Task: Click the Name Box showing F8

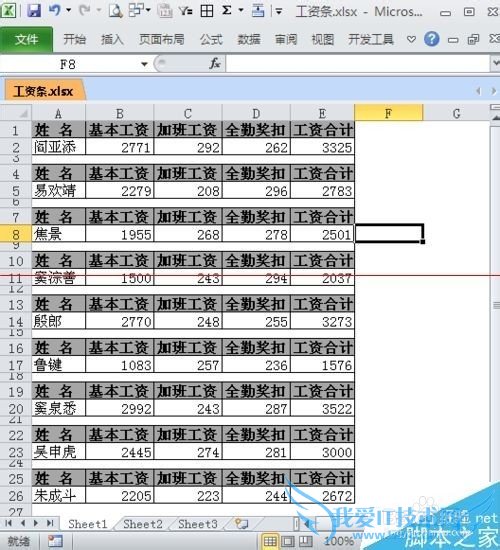Action: tap(68, 65)
